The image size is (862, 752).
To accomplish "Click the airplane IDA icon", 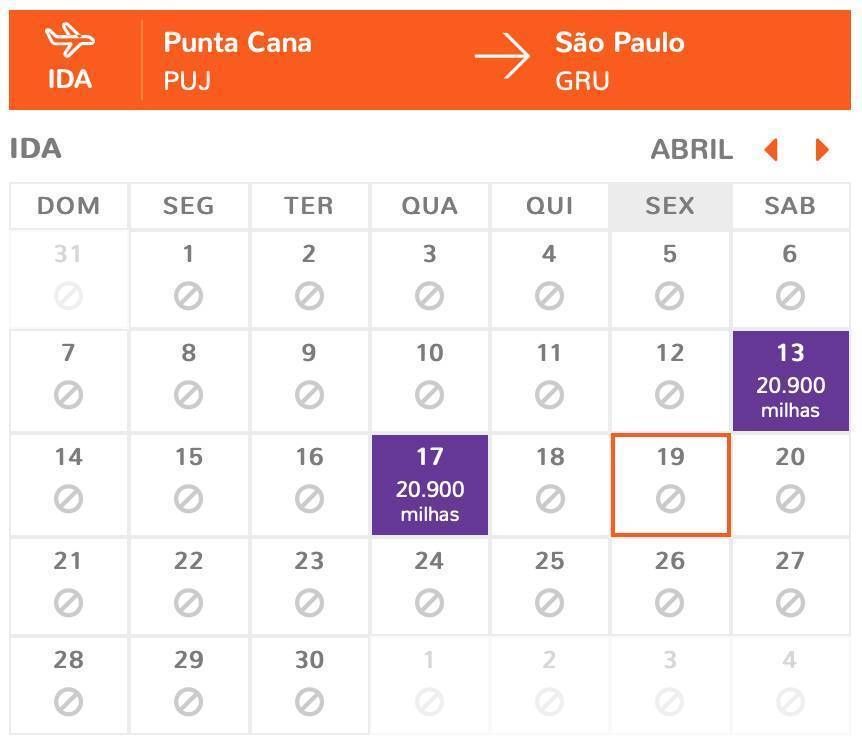I will coord(70,40).
